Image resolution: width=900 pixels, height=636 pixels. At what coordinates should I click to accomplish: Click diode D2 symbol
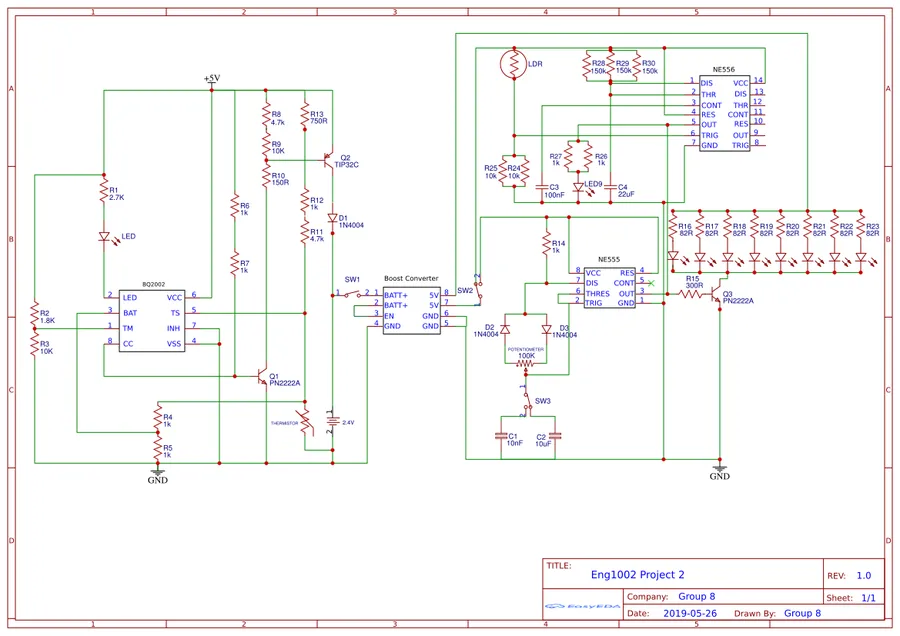tap(505, 329)
